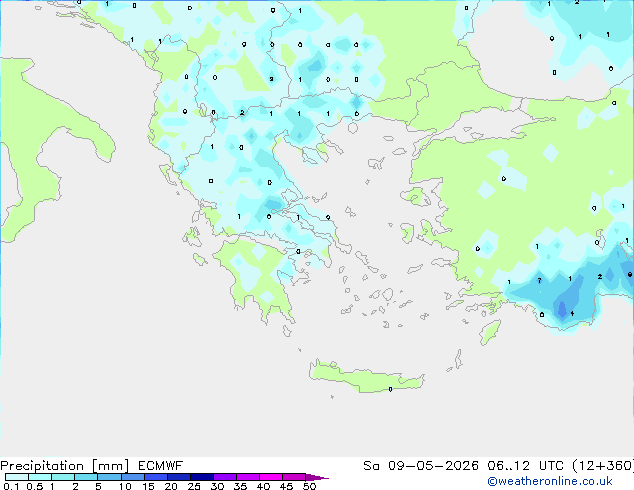Viewport: 634px width, 490px height.
Task: Click the '(12+360)' forecast offset text
Action: pos(603,466)
